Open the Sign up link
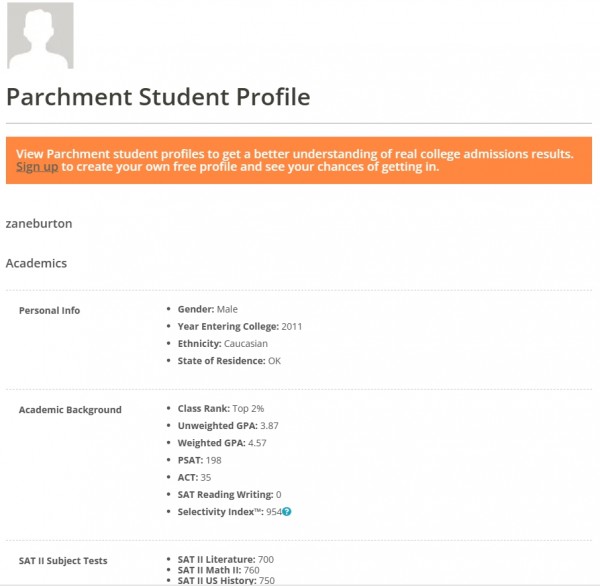The width and height of the screenshot is (600, 586). [x=37, y=167]
